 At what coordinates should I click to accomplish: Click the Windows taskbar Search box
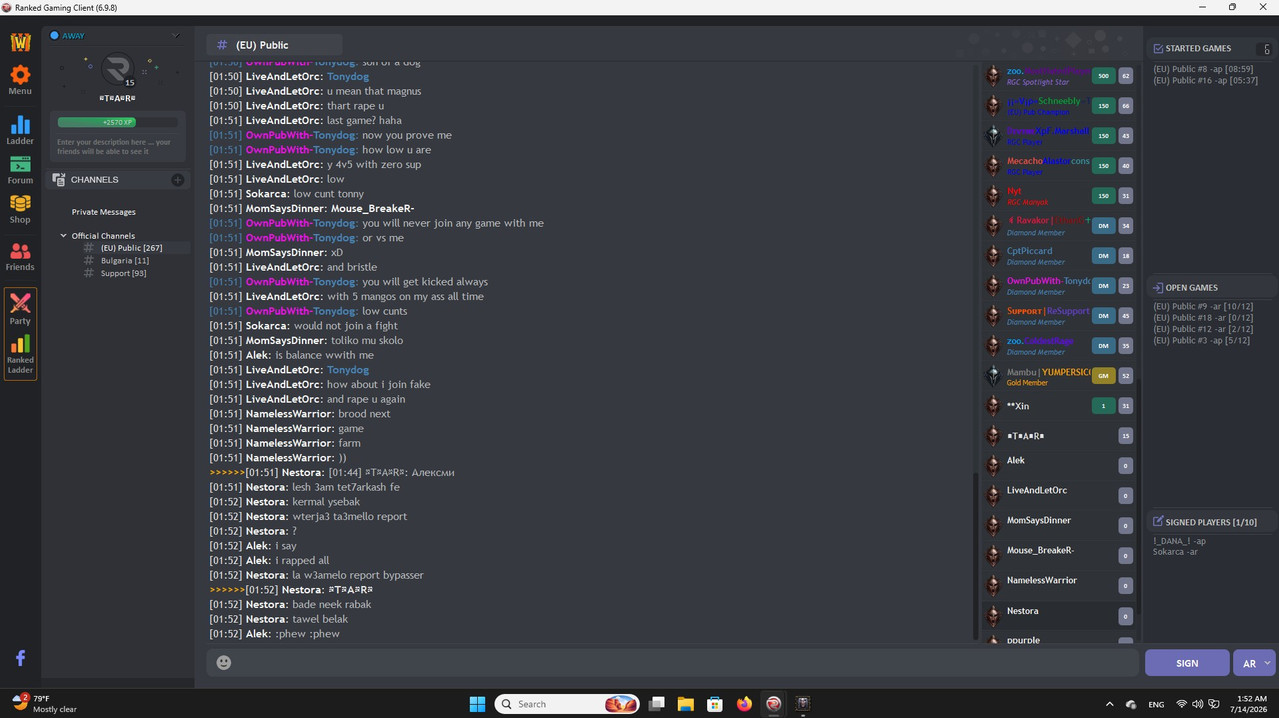(x=567, y=704)
